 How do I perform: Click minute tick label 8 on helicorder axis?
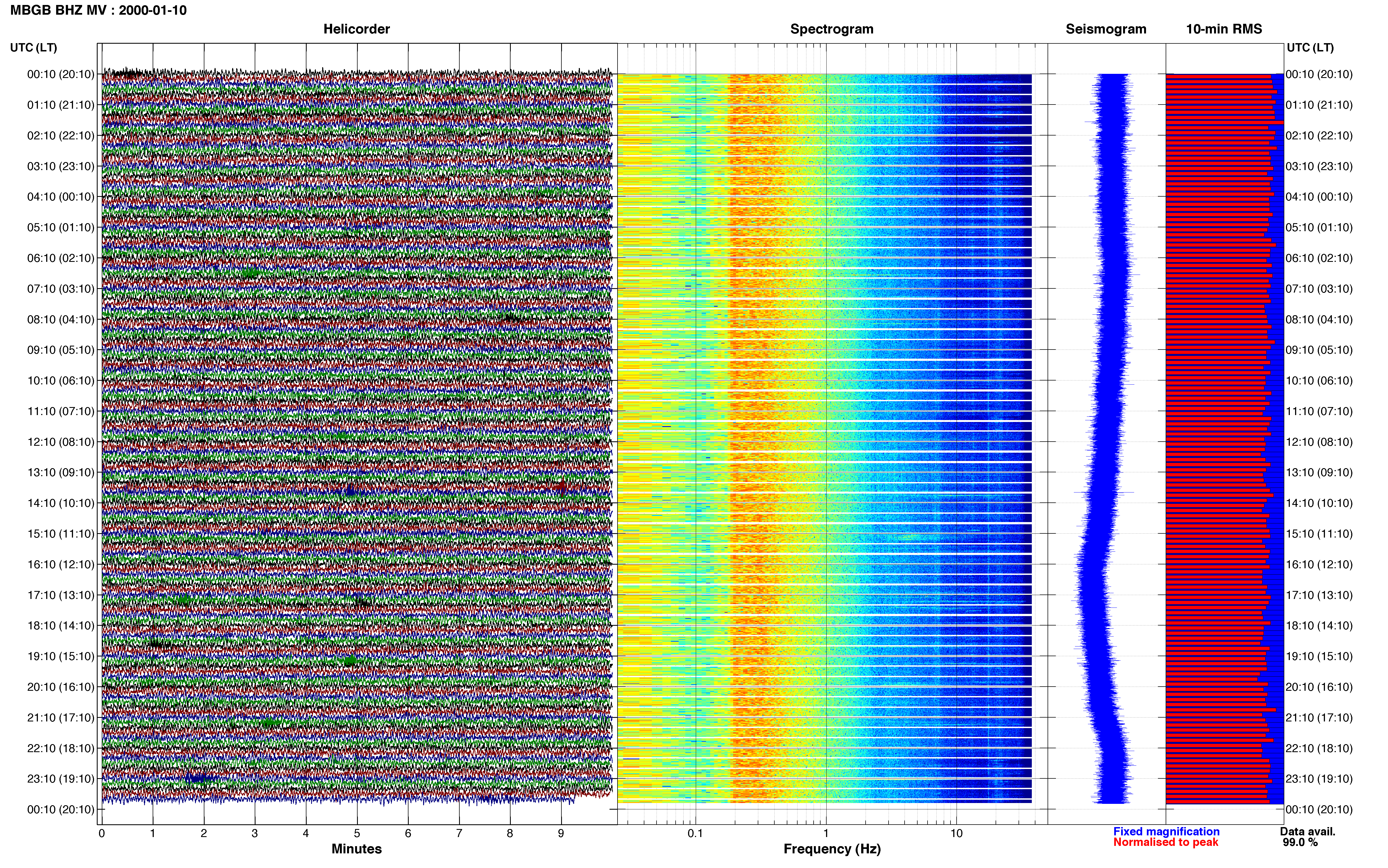510,833
